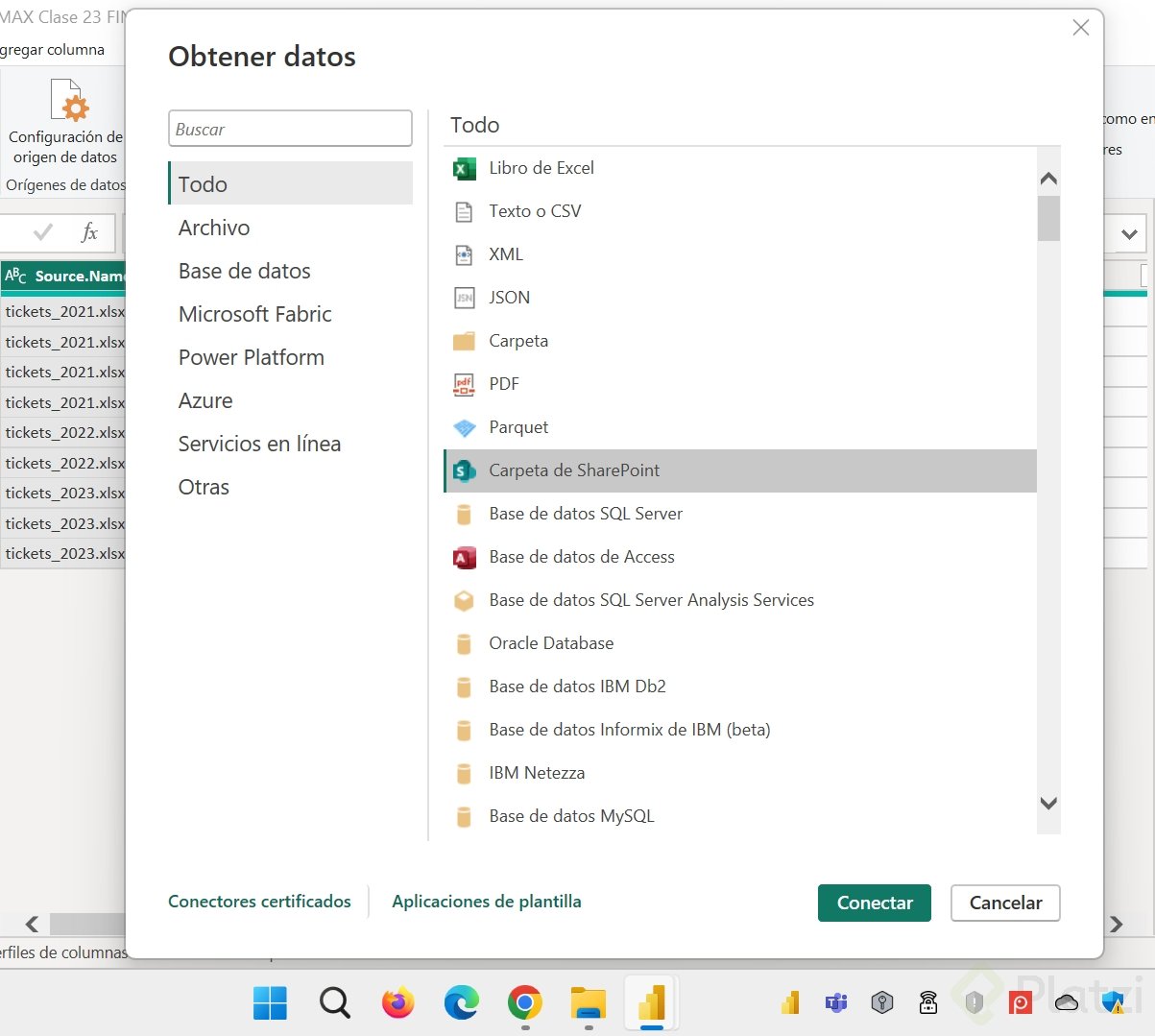Expand the formula bar dropdown chevron

1129,233
